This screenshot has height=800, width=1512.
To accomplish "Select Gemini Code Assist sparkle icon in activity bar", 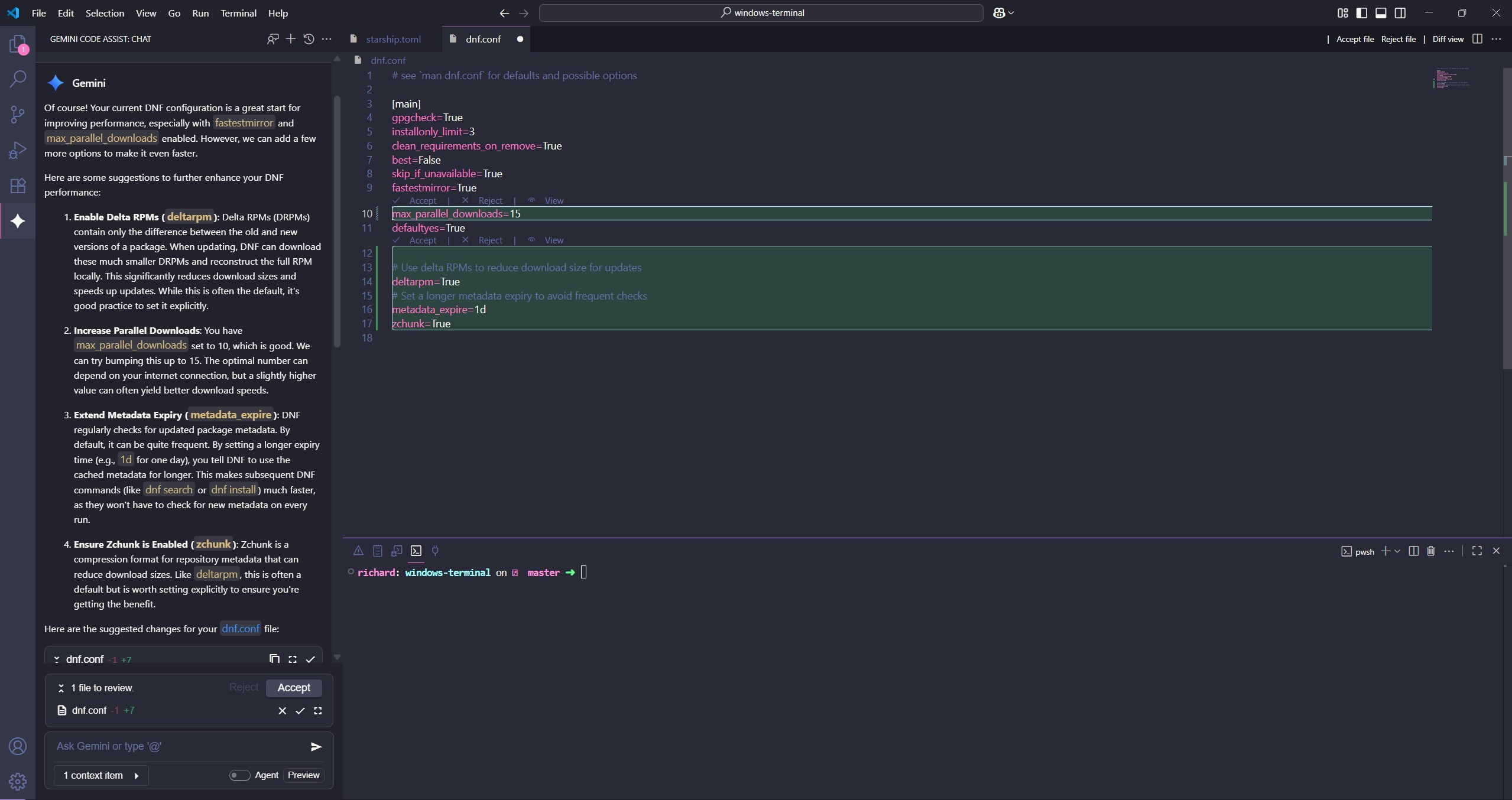I will point(18,221).
